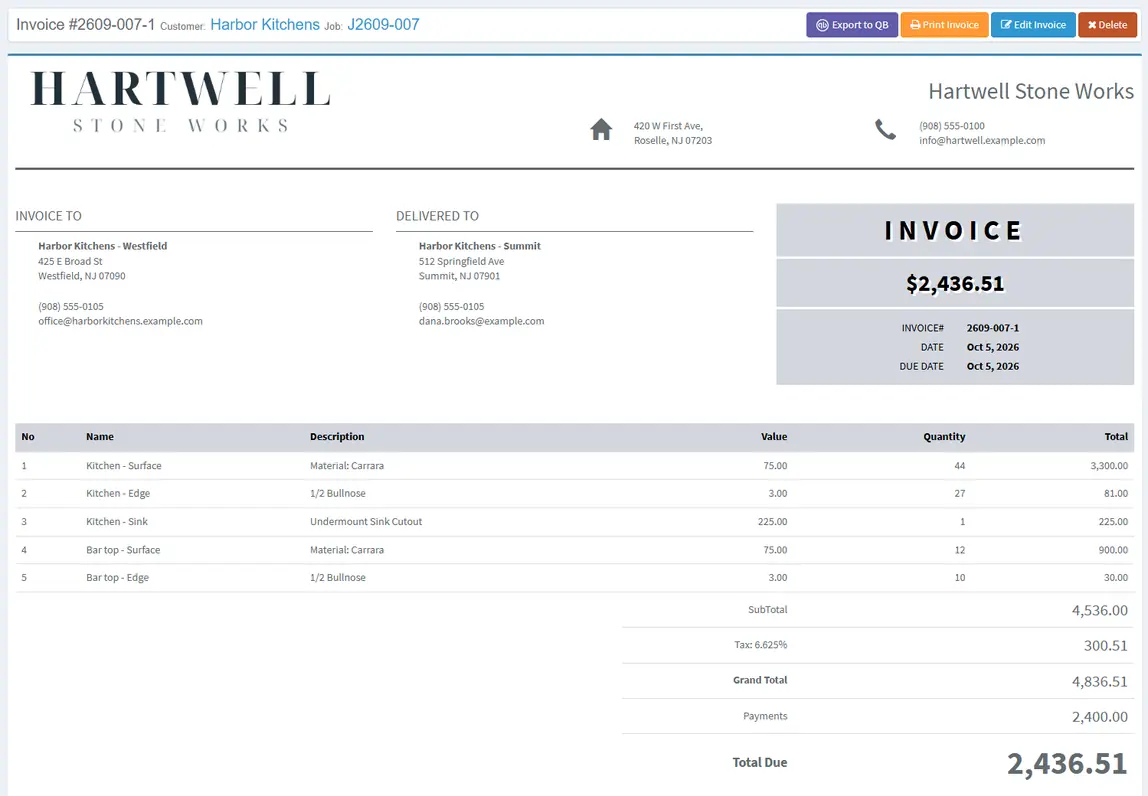Click the 900.00 total for Bar top - Surface
Screen dimensions: 1148x796
(x=1113, y=550)
